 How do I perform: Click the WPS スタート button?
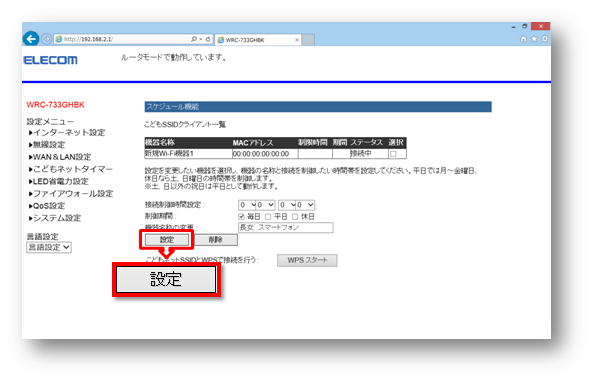(307, 260)
